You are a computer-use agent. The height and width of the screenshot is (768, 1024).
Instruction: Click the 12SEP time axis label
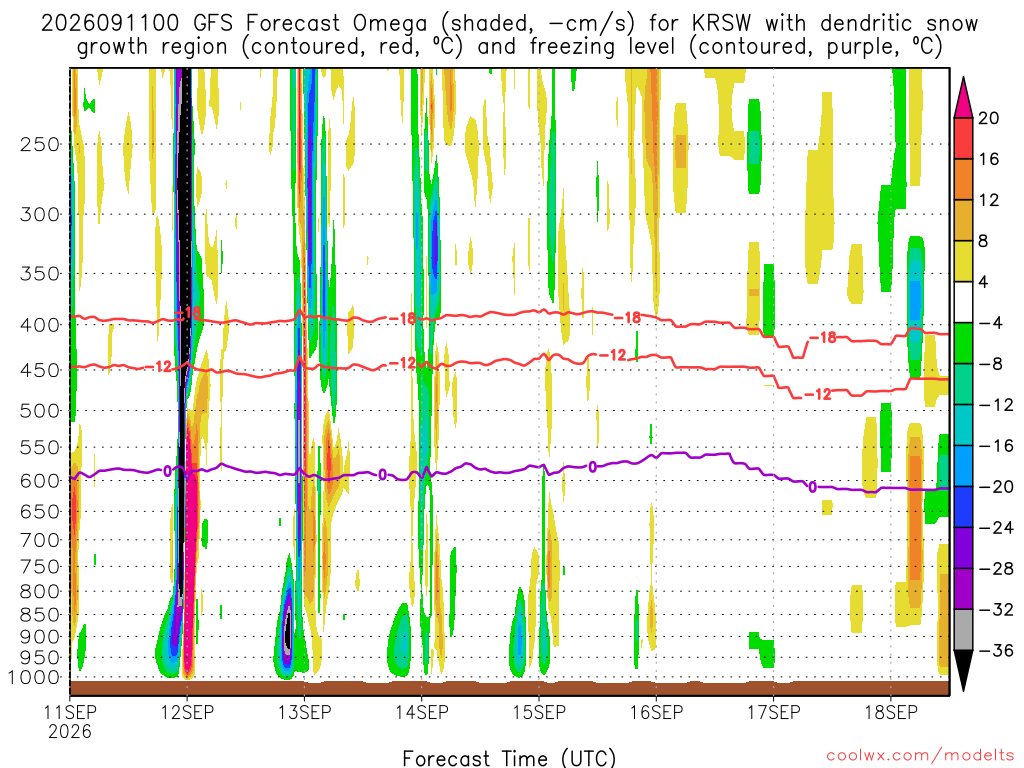tap(187, 712)
